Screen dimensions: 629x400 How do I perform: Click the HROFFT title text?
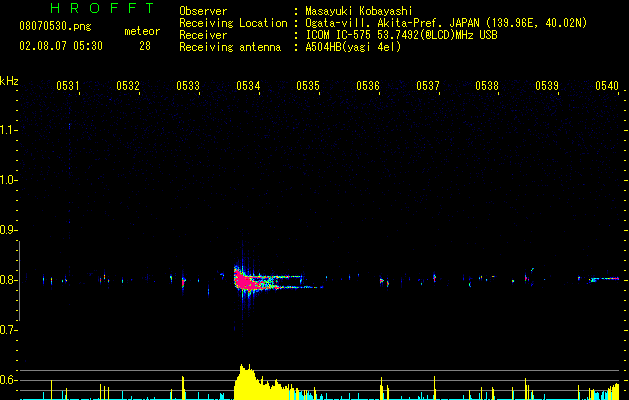point(103,8)
